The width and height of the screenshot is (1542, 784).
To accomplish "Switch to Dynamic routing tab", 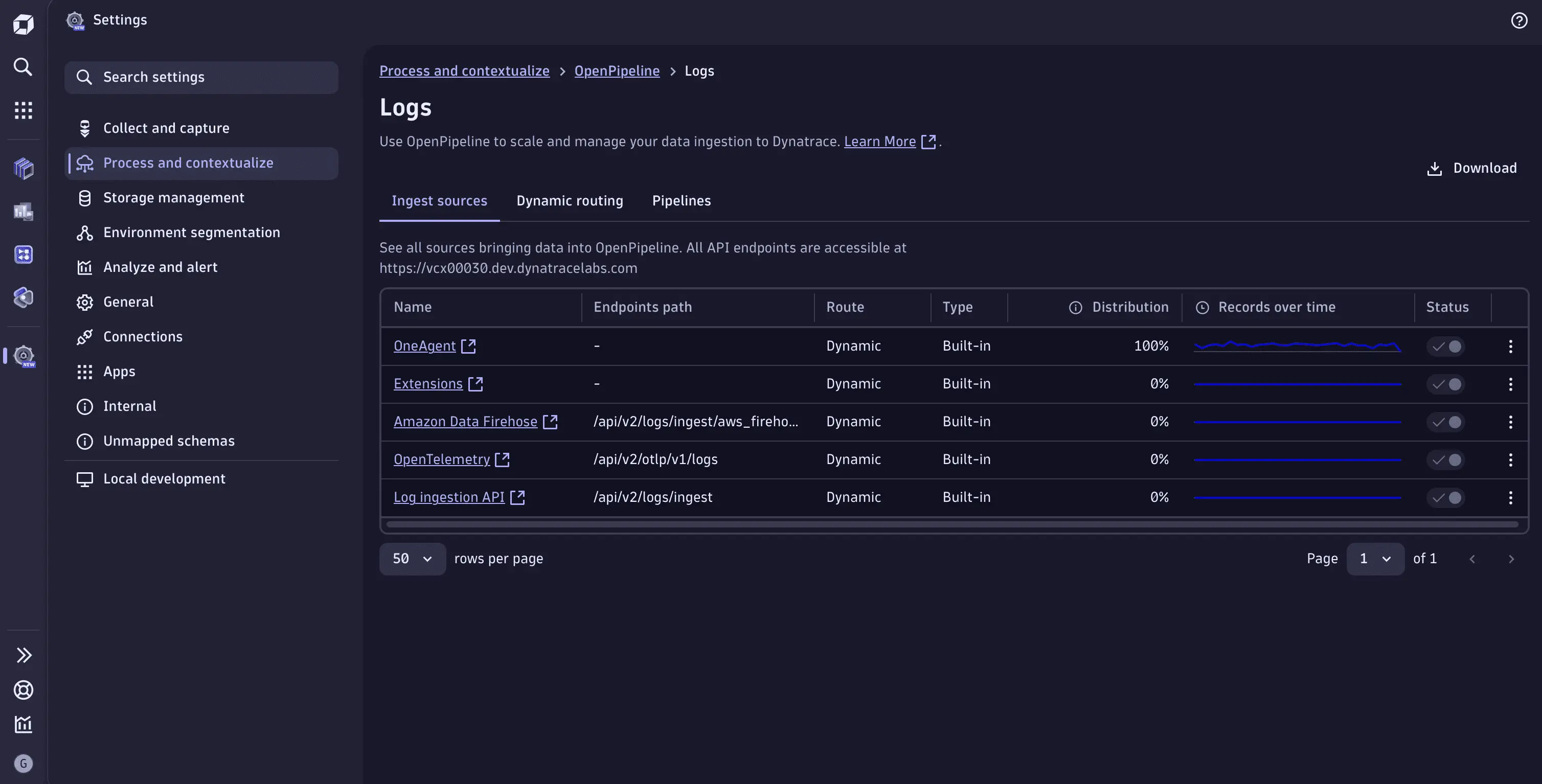I will tap(569, 201).
